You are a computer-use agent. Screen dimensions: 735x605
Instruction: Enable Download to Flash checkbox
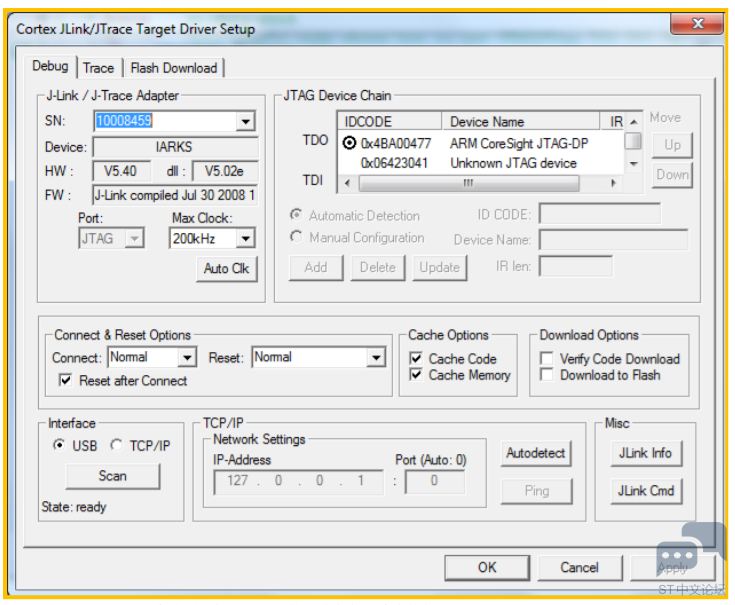547,375
